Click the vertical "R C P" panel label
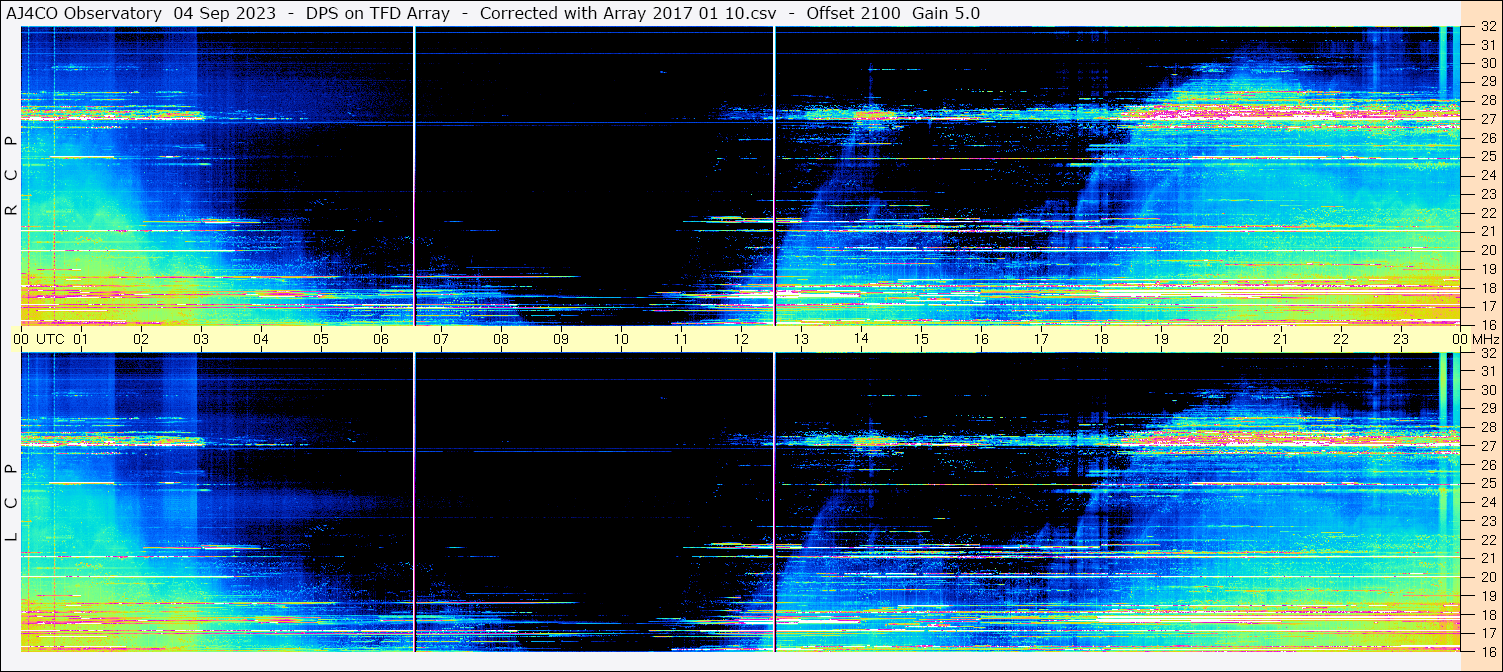Viewport: 1503px width, 672px height. coord(11,176)
